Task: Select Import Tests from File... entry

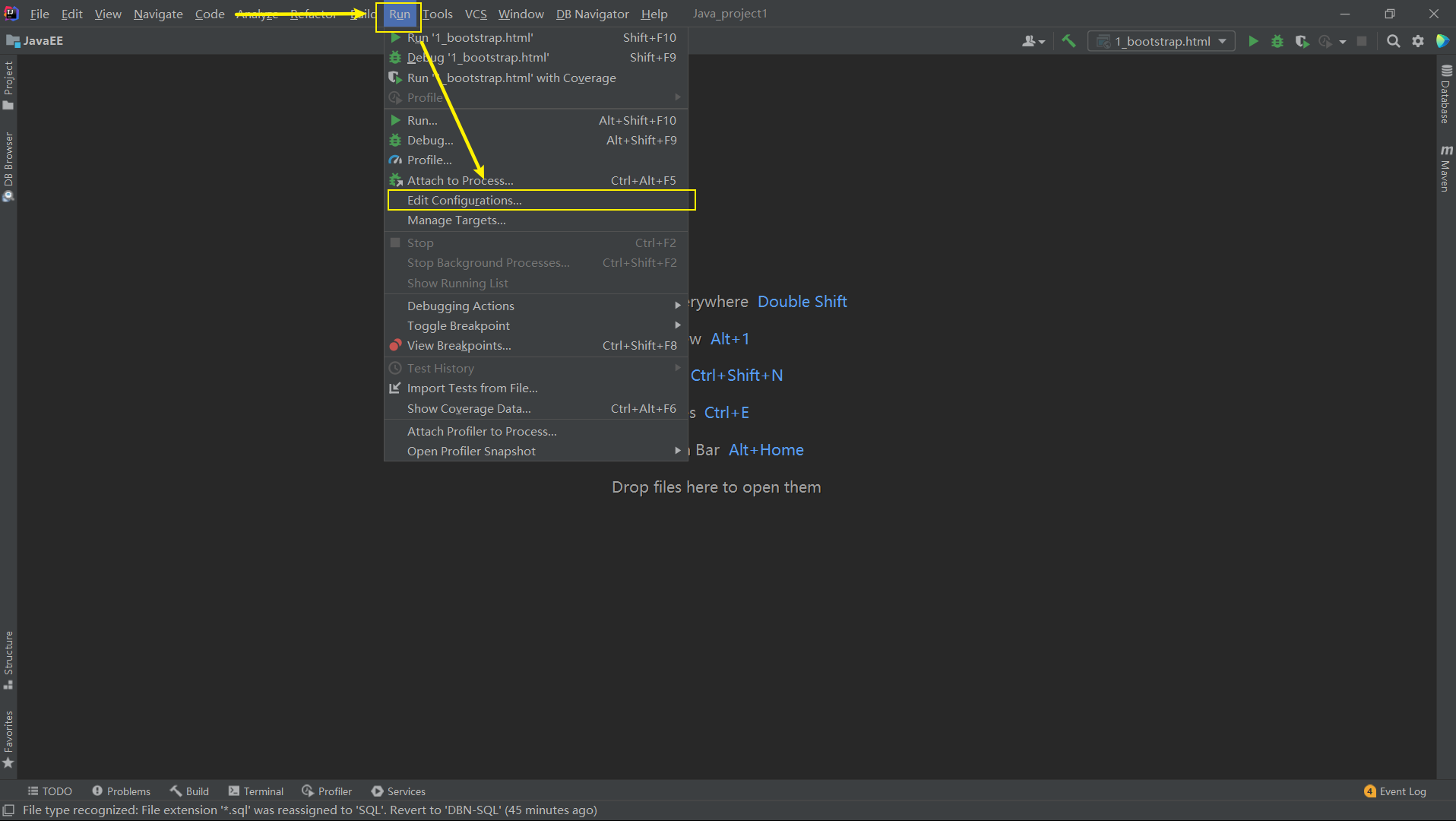Action: (x=536, y=388)
